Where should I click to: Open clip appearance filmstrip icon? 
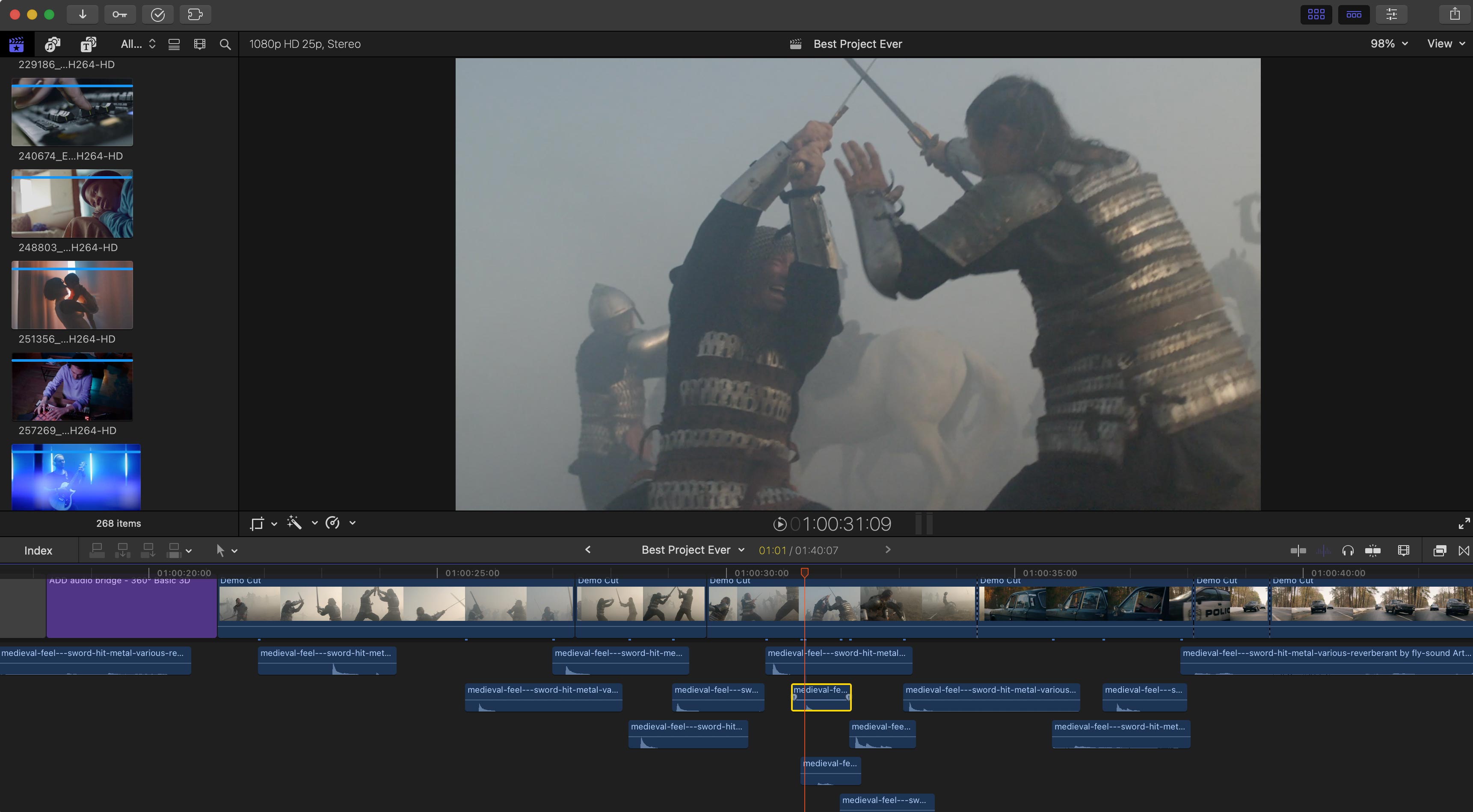pos(199,44)
